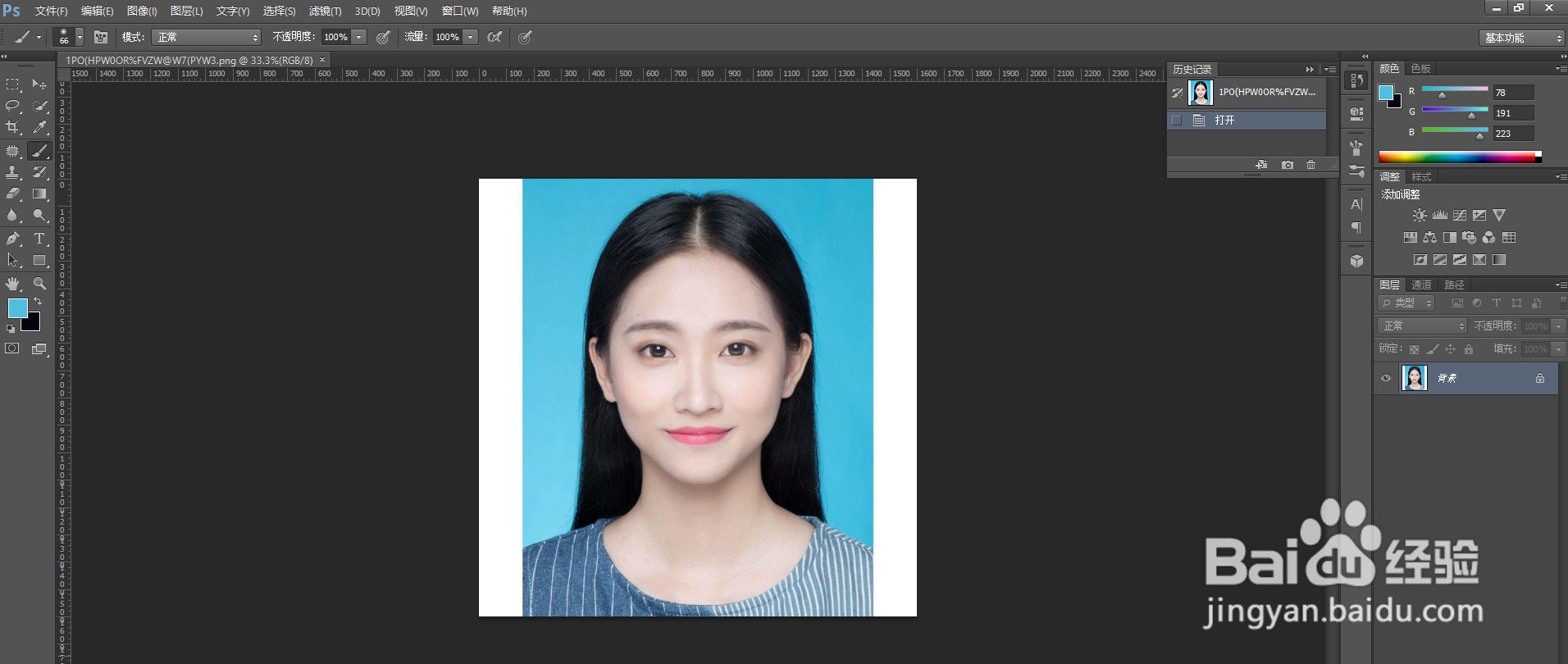
Task: Open opacity 100% dropdown arrow
Action: point(358,37)
